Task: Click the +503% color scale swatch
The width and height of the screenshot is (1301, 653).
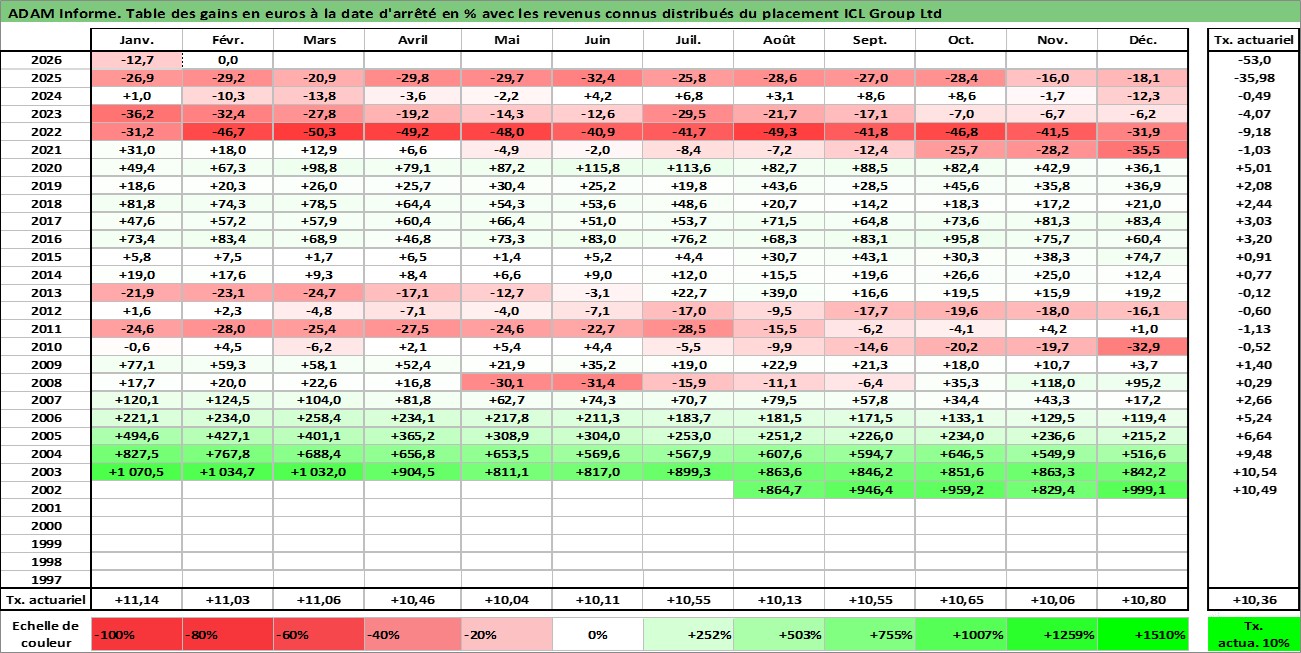Action: (x=779, y=634)
